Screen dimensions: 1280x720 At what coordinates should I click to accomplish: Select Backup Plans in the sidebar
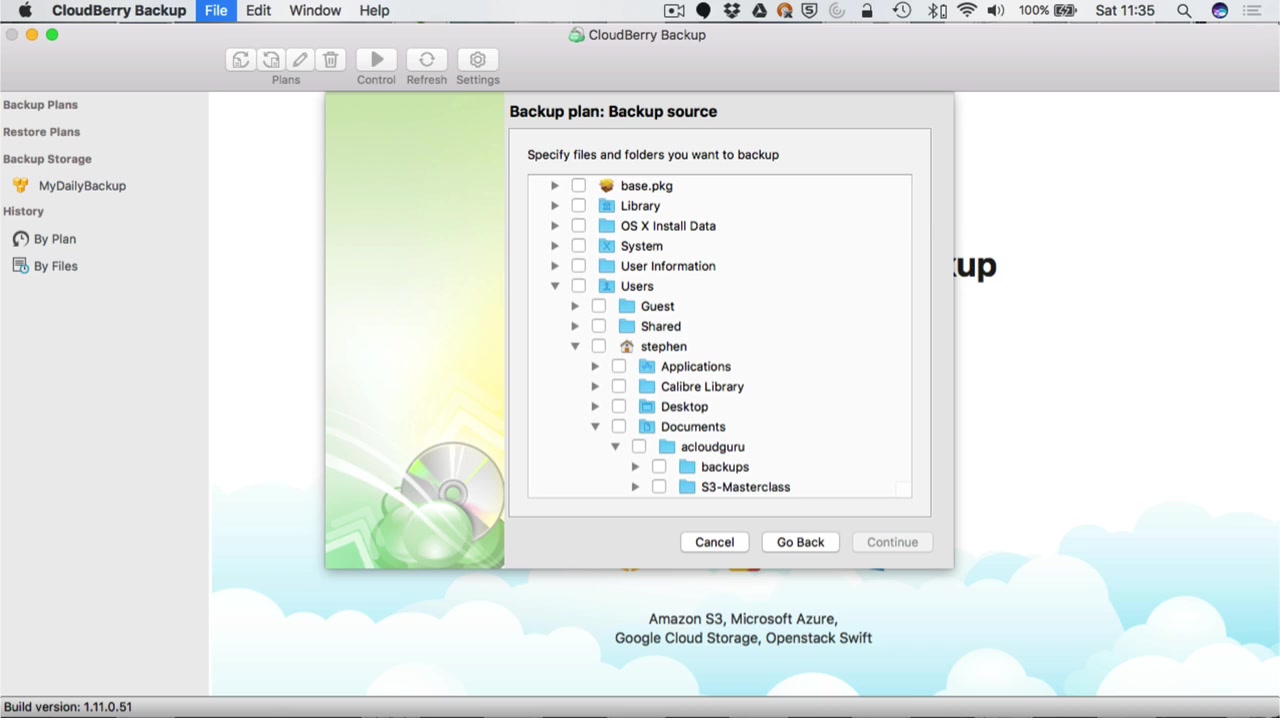(x=40, y=105)
